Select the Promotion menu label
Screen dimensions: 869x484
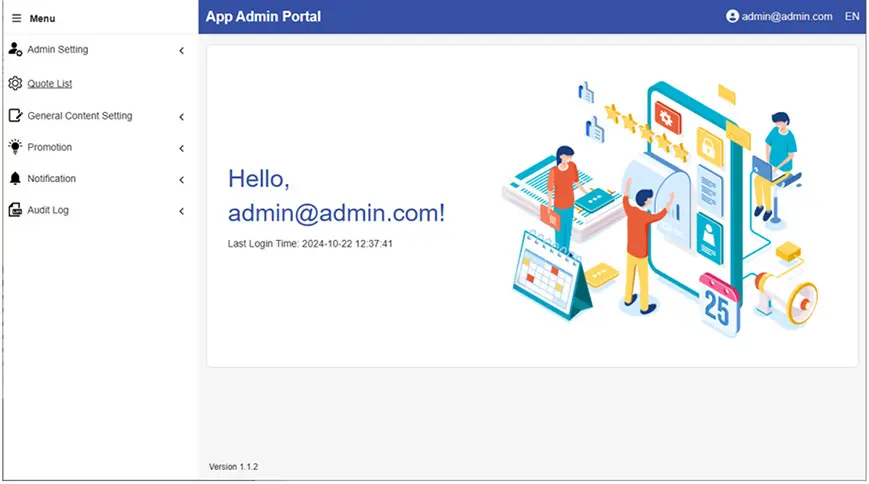[50, 147]
